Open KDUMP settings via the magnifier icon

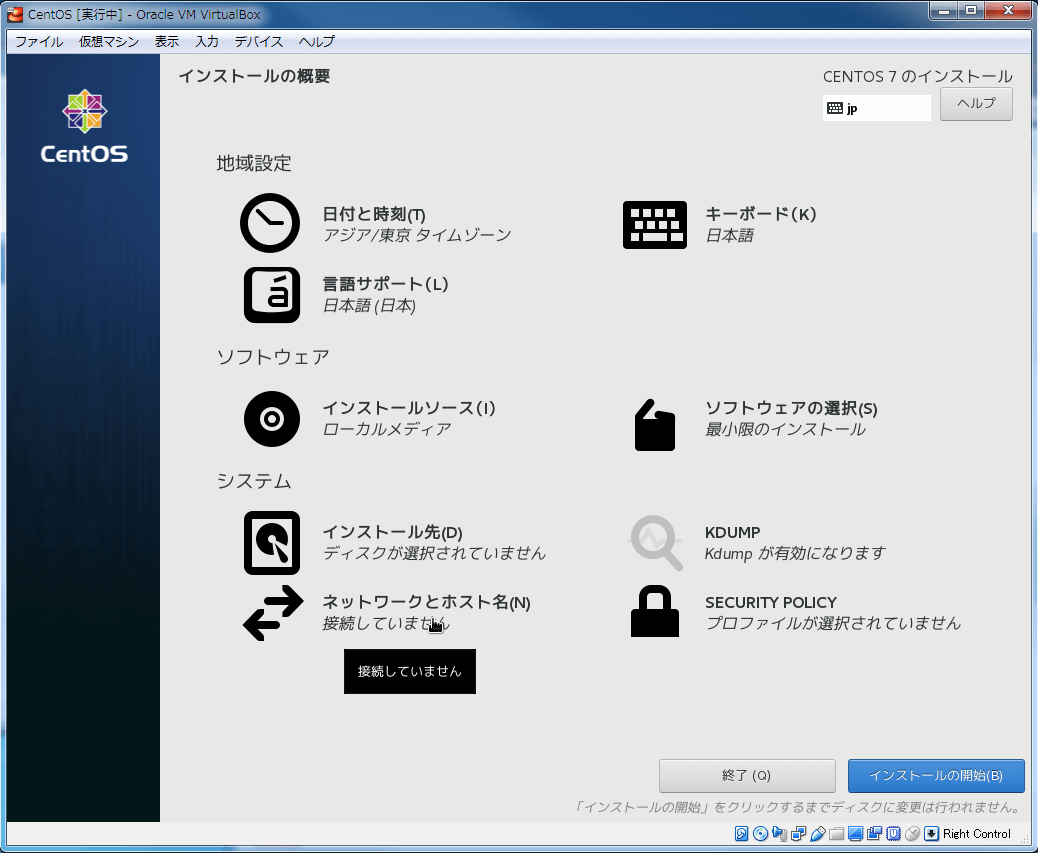click(655, 542)
